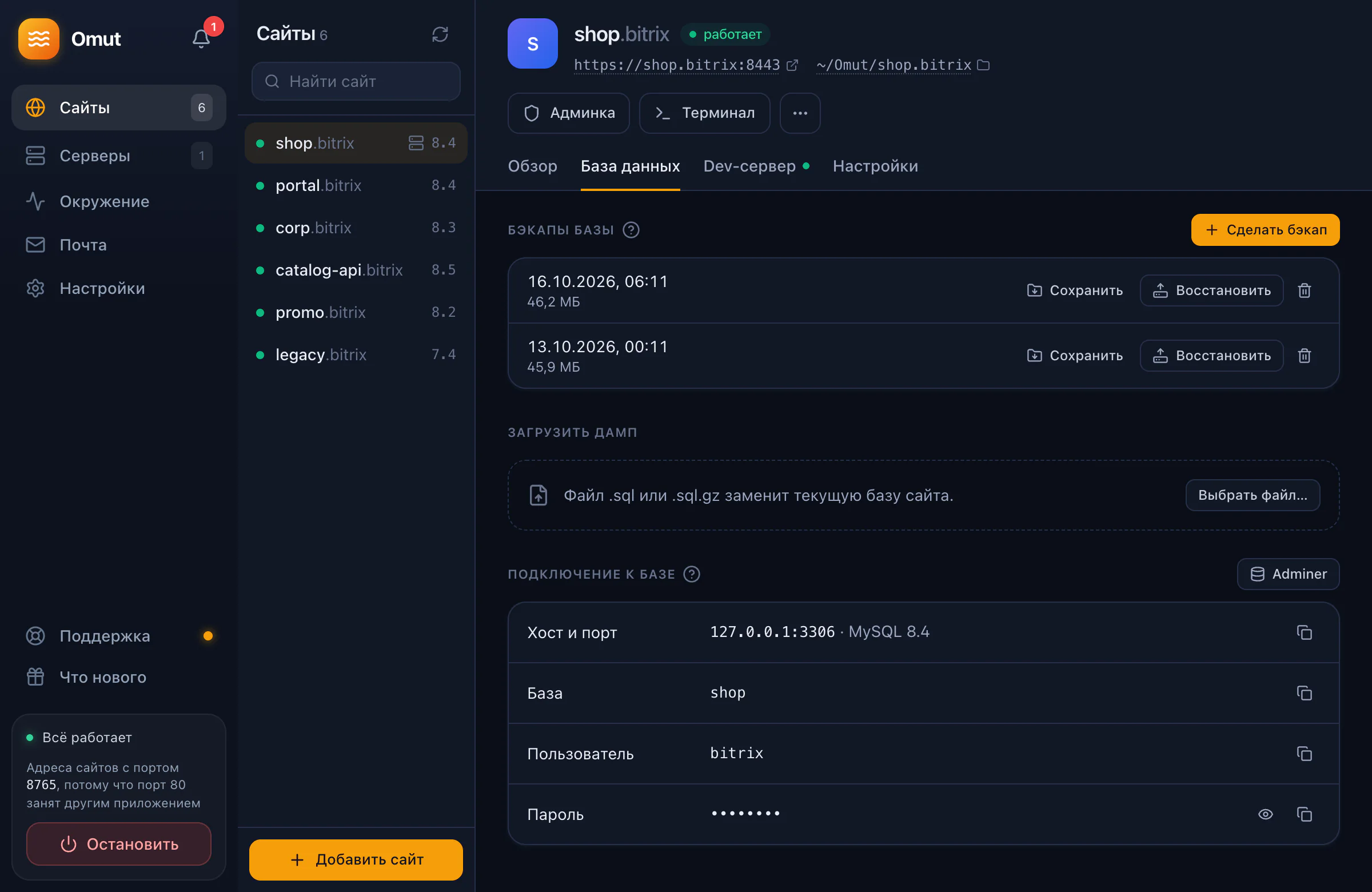
Task: Open Окружение in the sidebar
Action: coord(119,201)
